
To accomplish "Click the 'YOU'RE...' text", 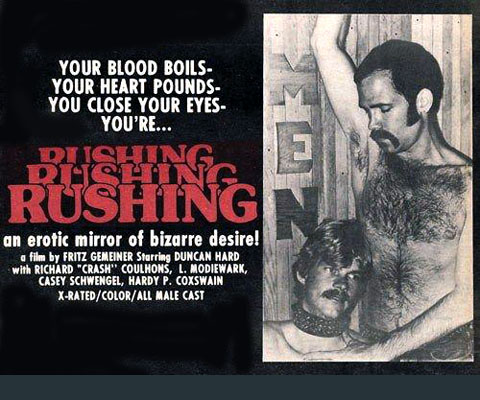I will [x=136, y=124].
